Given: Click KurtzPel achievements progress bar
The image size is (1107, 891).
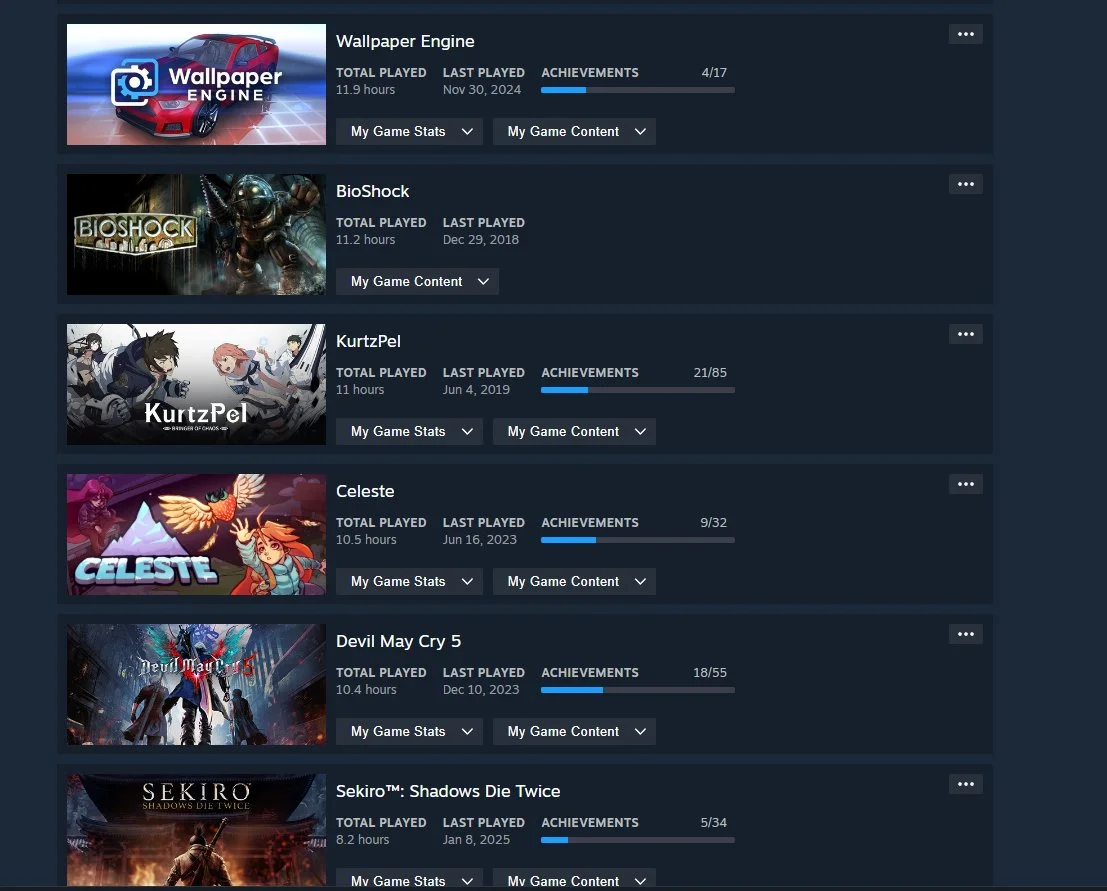Looking at the screenshot, I should pos(638,390).
